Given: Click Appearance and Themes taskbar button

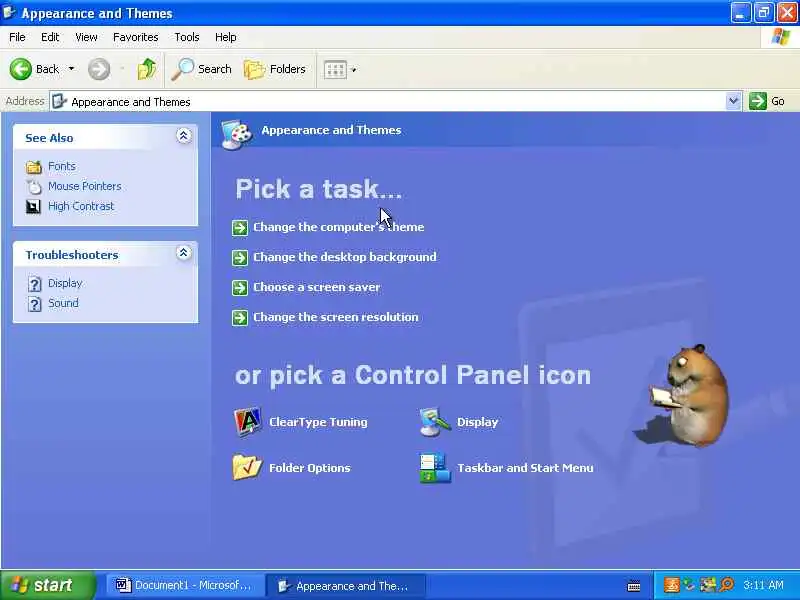Looking at the screenshot, I should click(345, 585).
